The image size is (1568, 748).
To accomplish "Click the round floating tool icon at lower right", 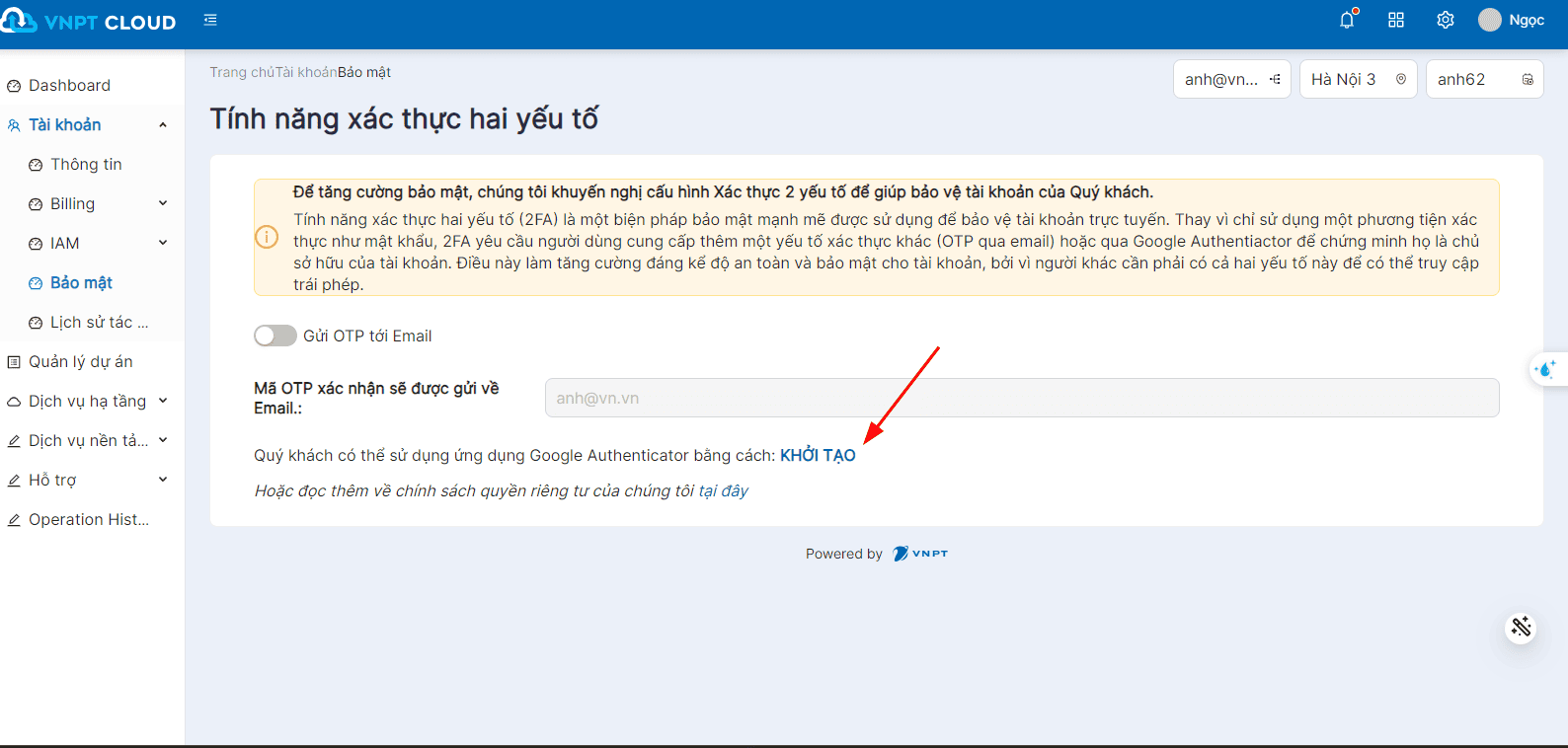I will pos(1521,628).
